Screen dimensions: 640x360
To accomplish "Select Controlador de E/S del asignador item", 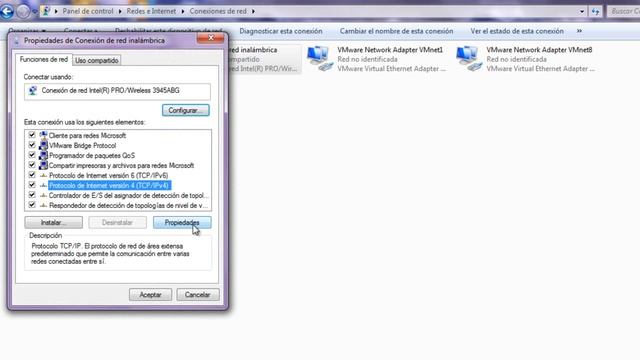I will click(128, 196).
